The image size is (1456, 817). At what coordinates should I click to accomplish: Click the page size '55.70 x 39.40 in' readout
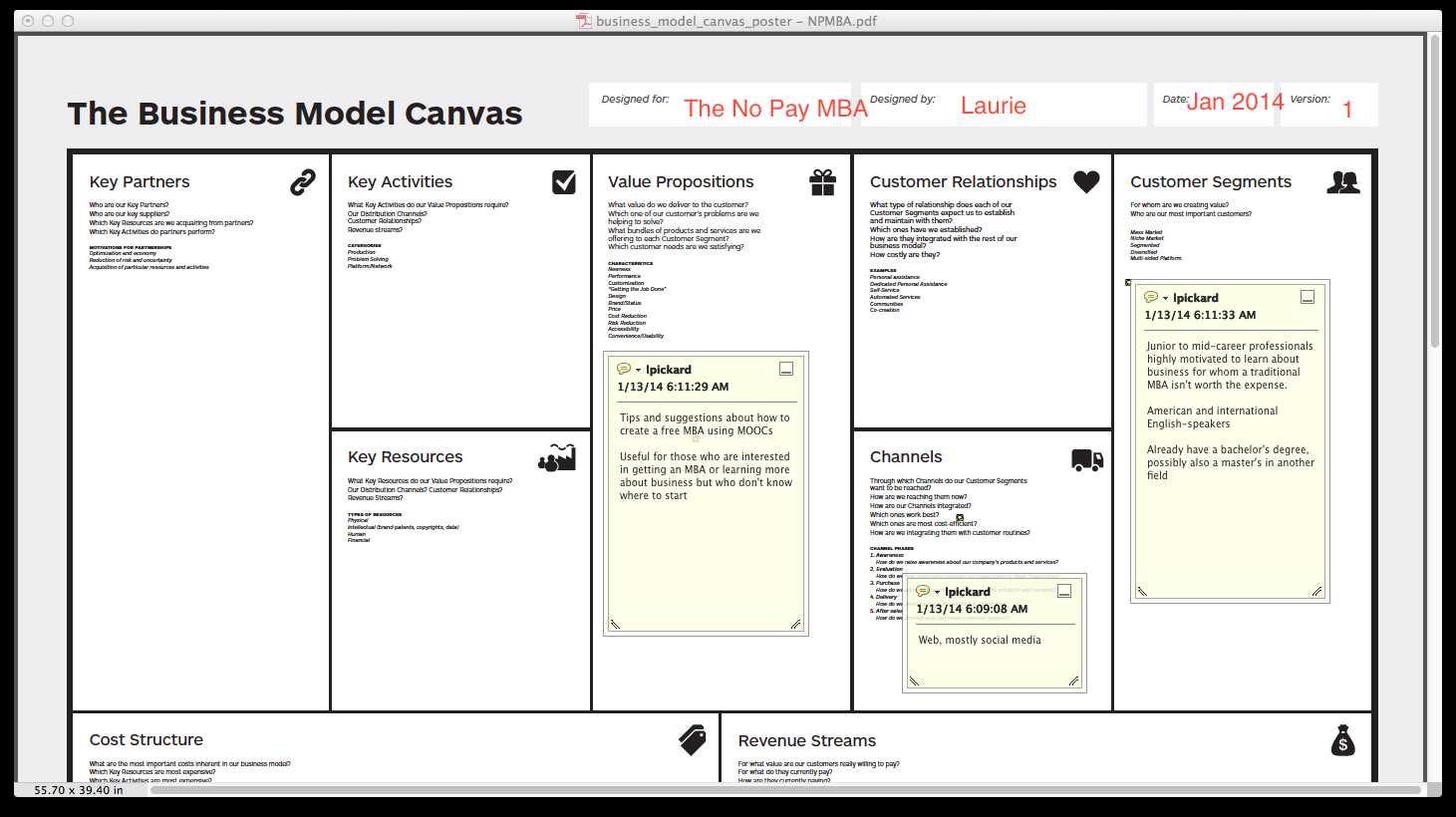[79, 790]
